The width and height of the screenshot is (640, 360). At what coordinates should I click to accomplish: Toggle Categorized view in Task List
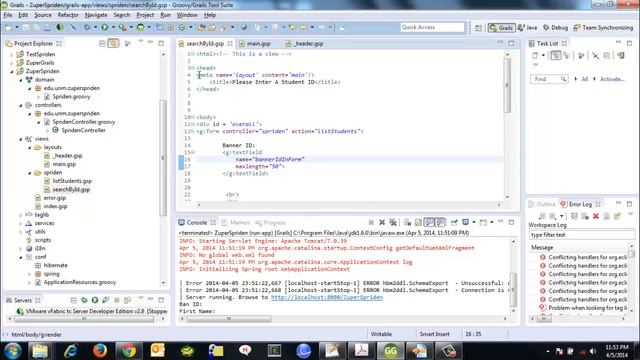(556, 56)
